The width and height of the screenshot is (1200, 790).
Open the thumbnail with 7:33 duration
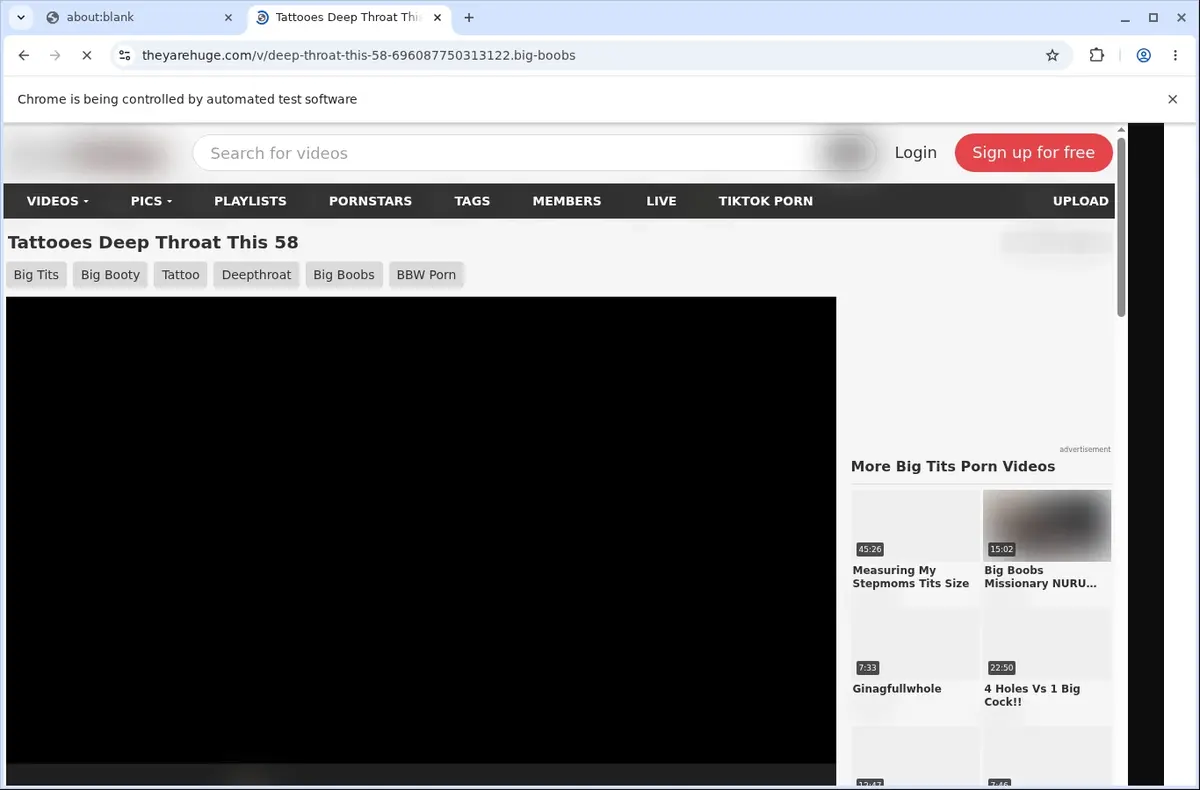coord(915,643)
